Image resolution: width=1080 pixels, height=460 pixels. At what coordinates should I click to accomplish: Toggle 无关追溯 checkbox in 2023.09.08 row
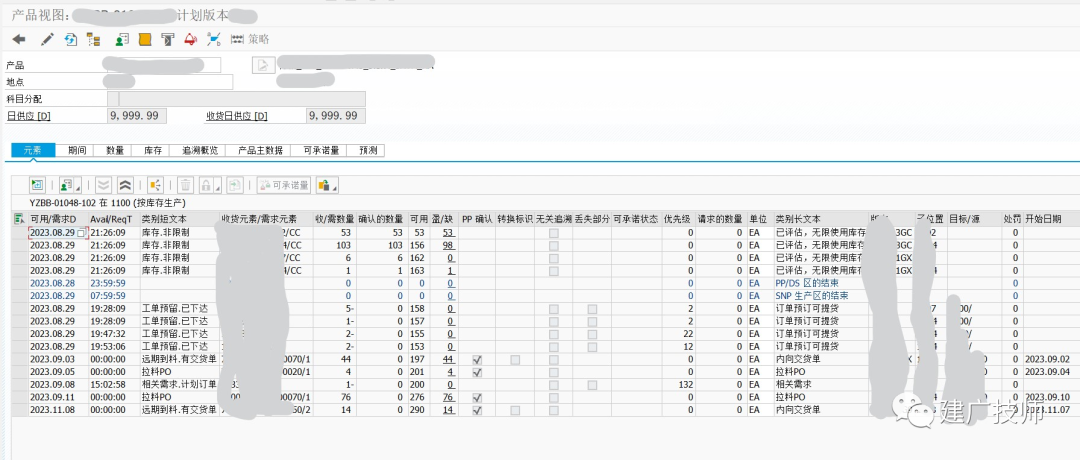tap(554, 385)
